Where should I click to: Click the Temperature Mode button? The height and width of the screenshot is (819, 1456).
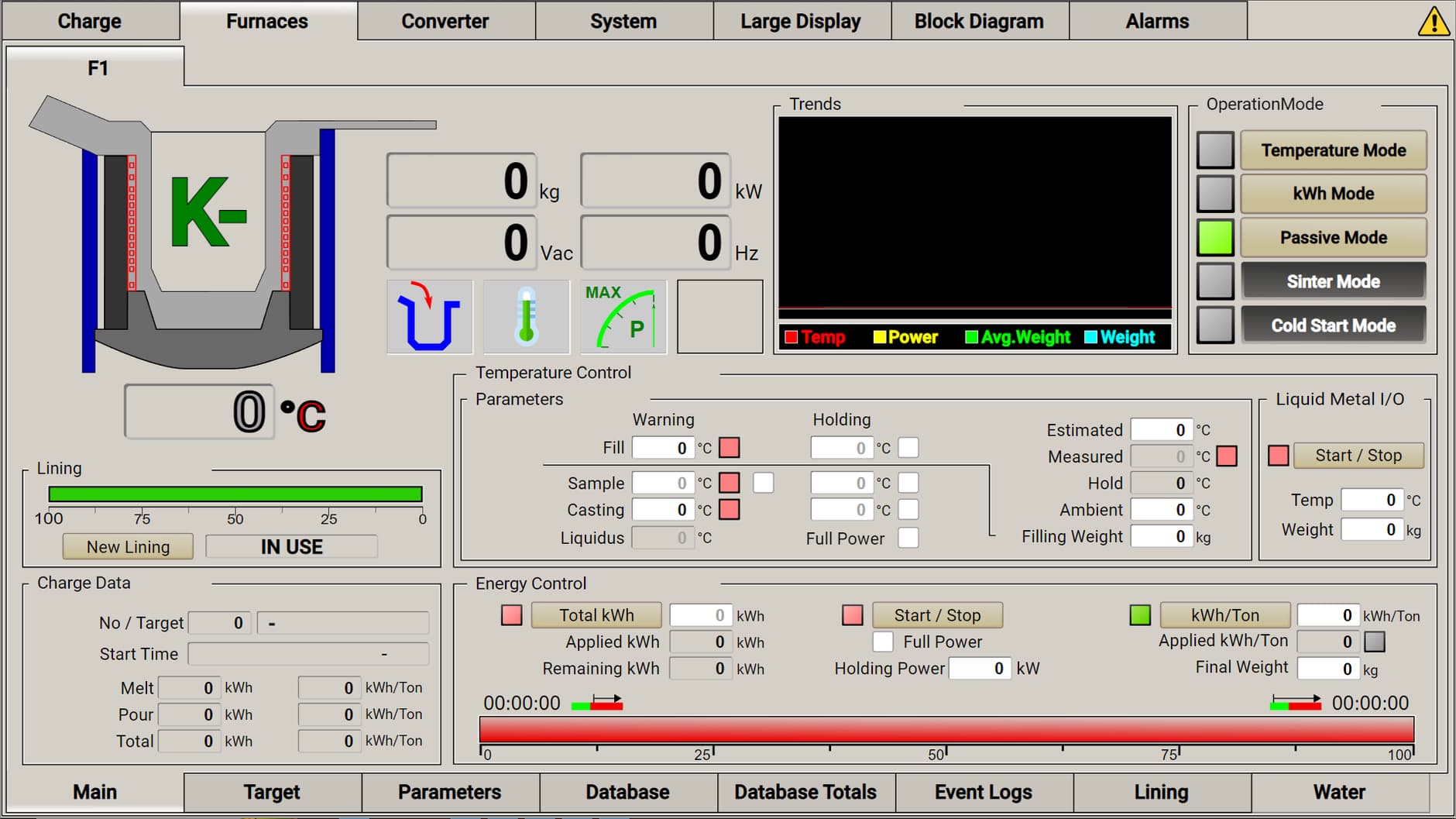(1334, 150)
